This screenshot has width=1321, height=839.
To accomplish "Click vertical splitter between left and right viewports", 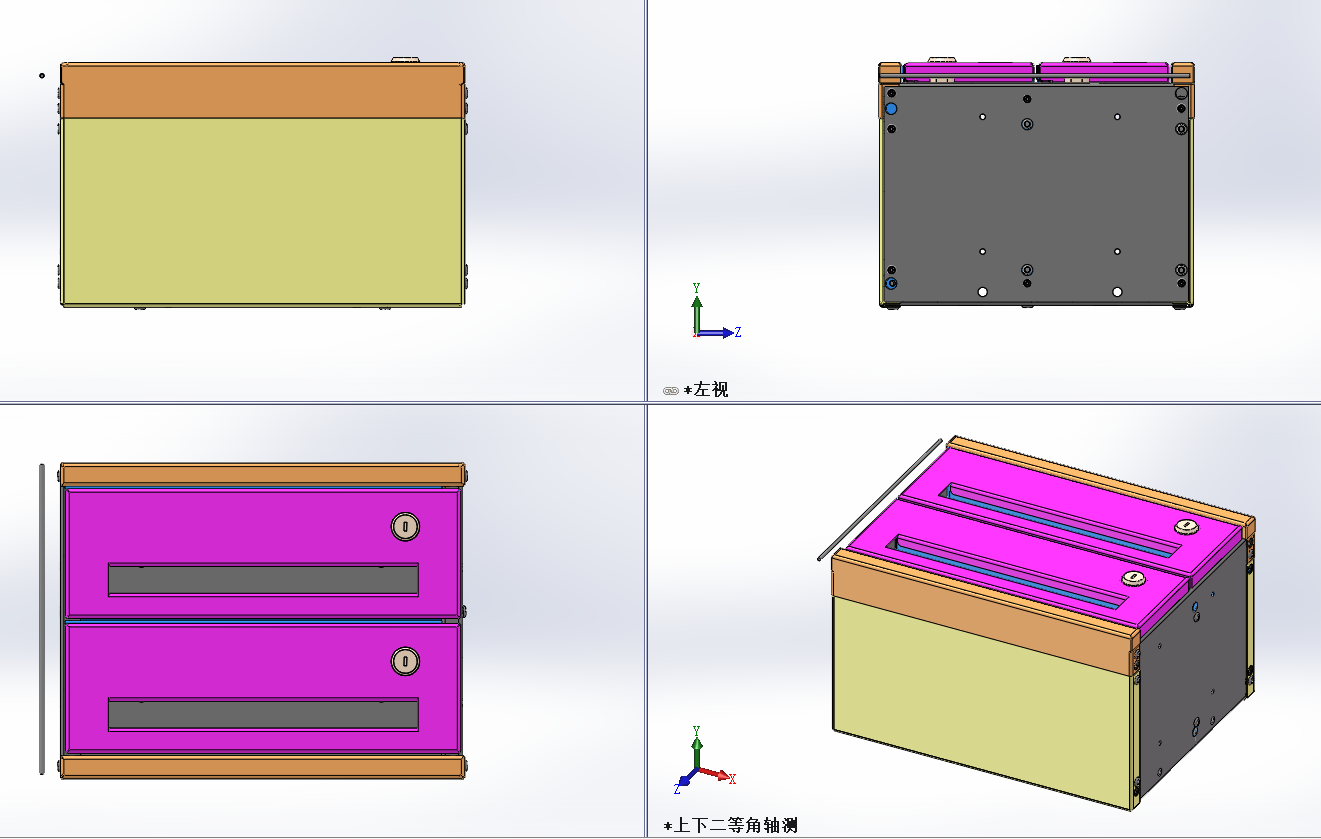I will click(x=645, y=200).
